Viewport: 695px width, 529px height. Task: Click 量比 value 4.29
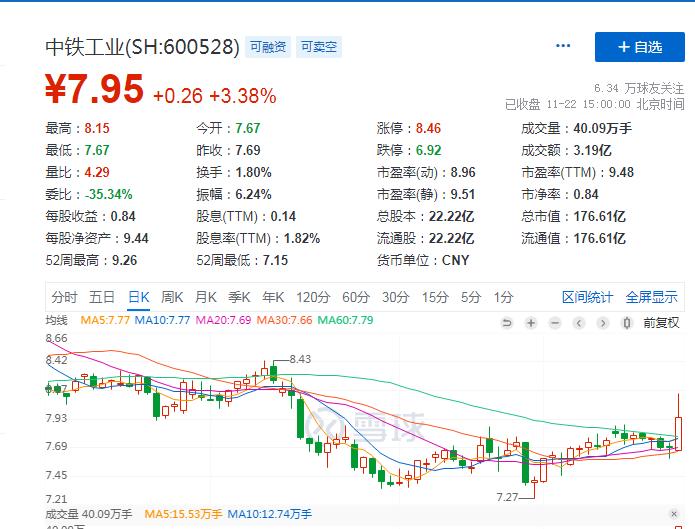click(x=97, y=172)
